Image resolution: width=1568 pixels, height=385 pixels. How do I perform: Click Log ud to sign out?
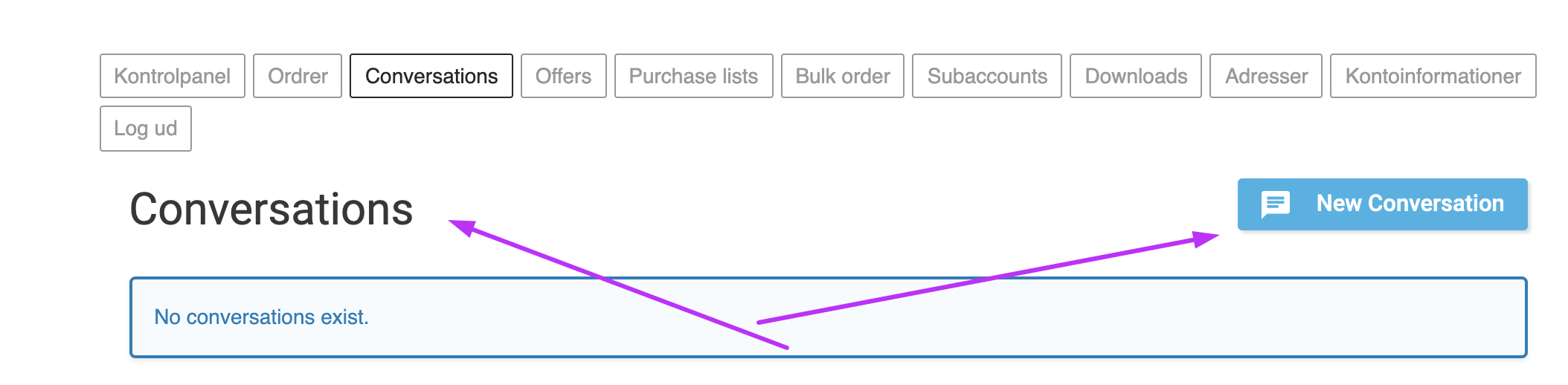[146, 129]
